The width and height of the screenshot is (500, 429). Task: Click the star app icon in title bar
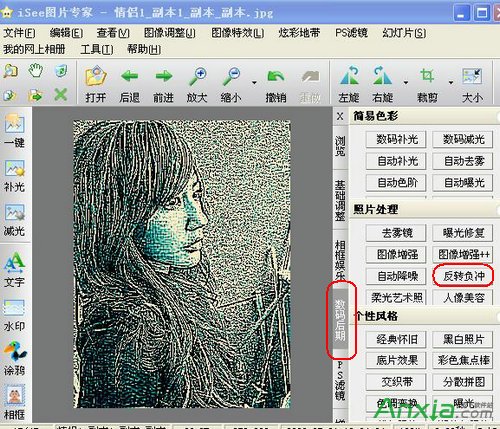(7, 12)
